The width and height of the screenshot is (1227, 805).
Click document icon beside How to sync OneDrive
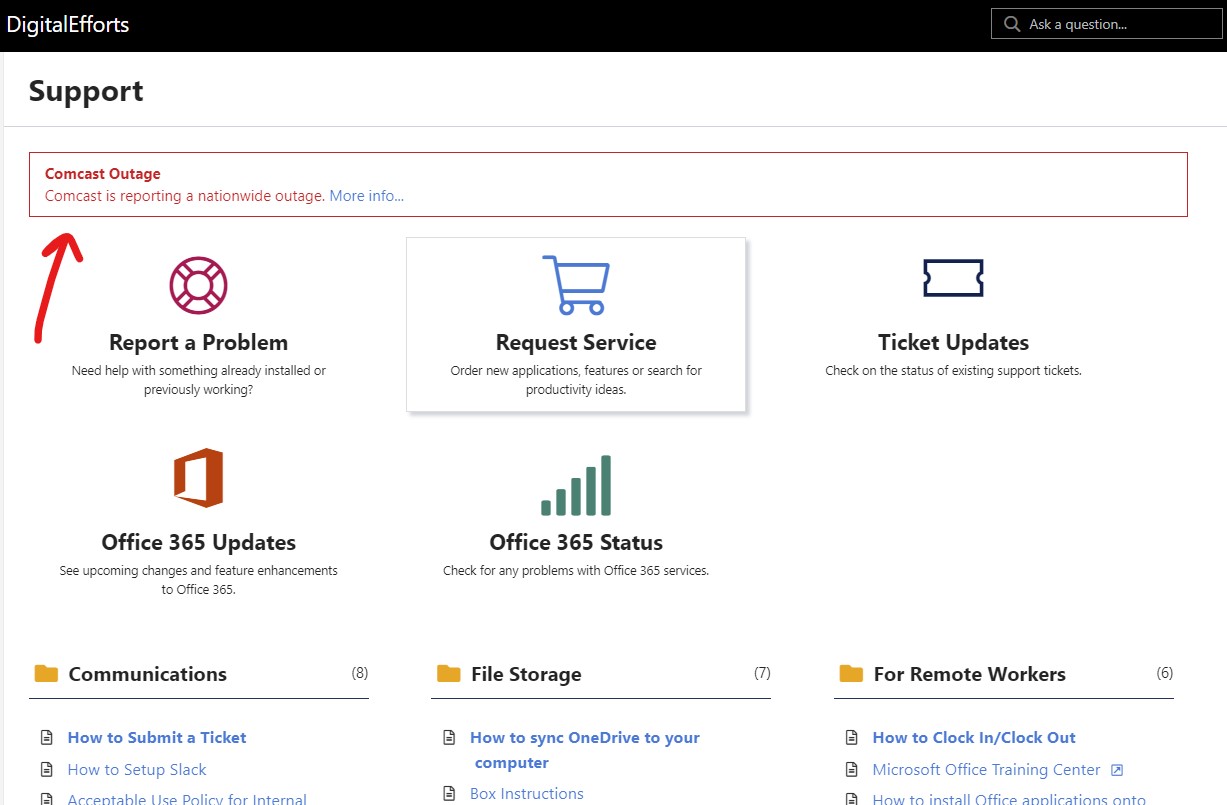tap(449, 738)
